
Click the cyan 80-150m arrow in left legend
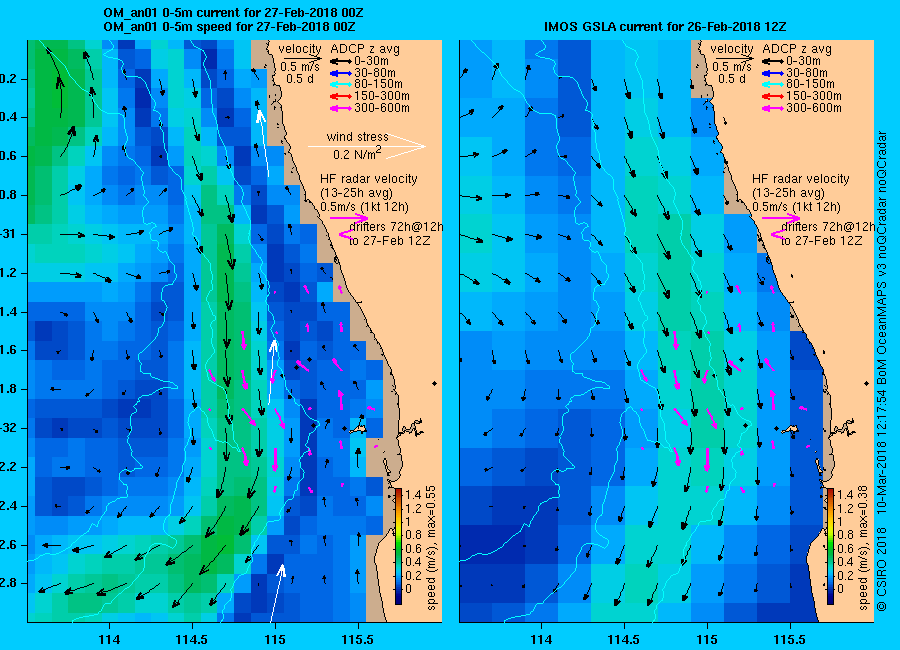pyautogui.click(x=341, y=84)
